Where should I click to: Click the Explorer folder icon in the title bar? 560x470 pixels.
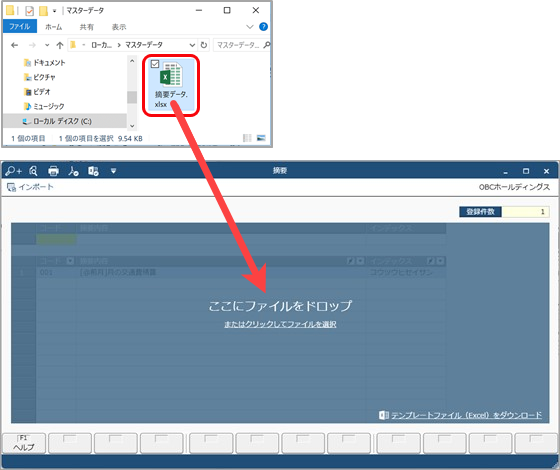(x=10, y=10)
